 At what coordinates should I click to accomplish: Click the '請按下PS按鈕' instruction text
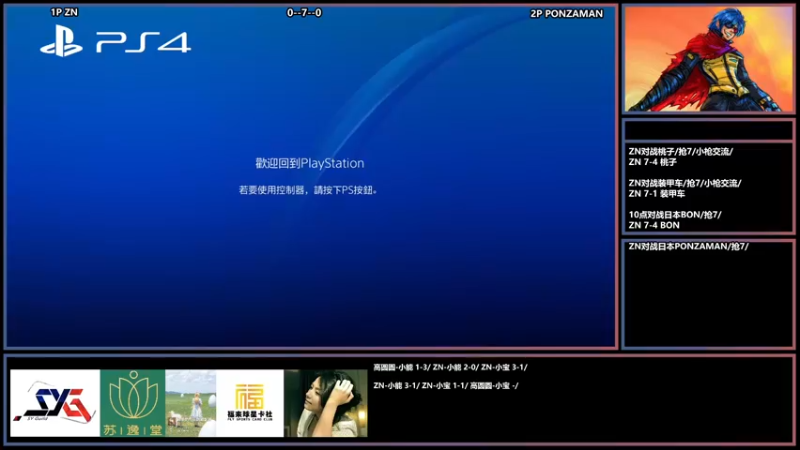coord(345,190)
